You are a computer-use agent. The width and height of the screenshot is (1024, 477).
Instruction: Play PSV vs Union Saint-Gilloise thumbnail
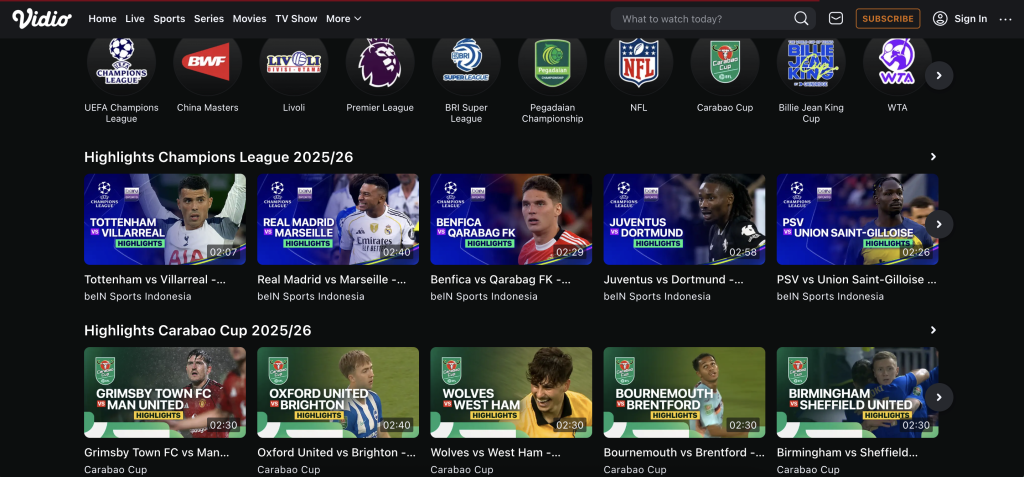(857, 219)
